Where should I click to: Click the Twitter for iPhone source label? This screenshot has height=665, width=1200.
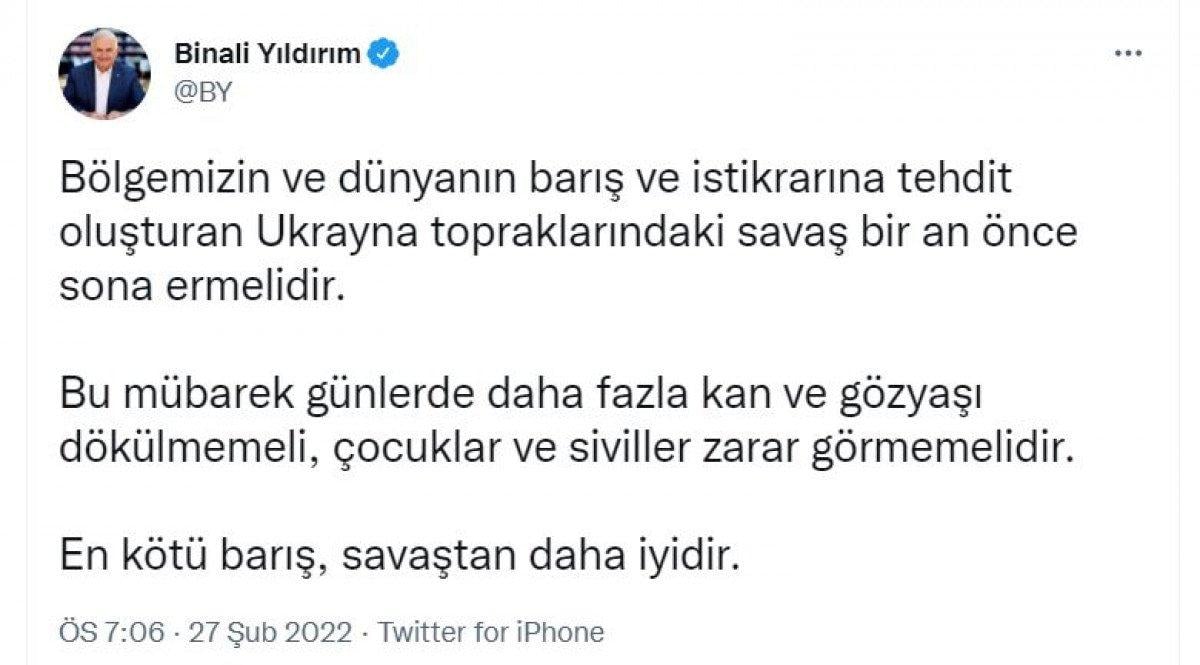[x=490, y=631]
